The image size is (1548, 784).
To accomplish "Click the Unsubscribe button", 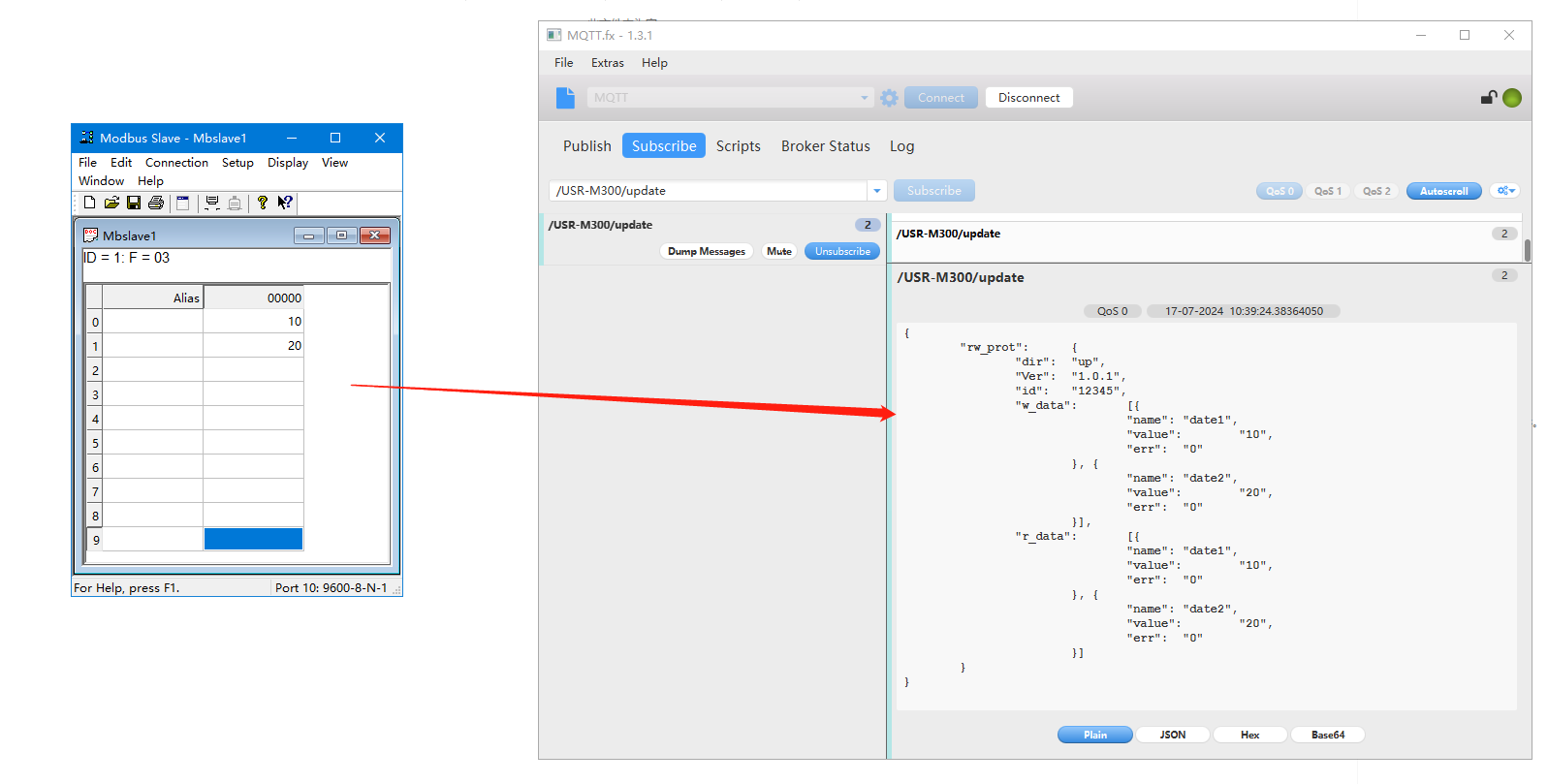I will (x=841, y=251).
